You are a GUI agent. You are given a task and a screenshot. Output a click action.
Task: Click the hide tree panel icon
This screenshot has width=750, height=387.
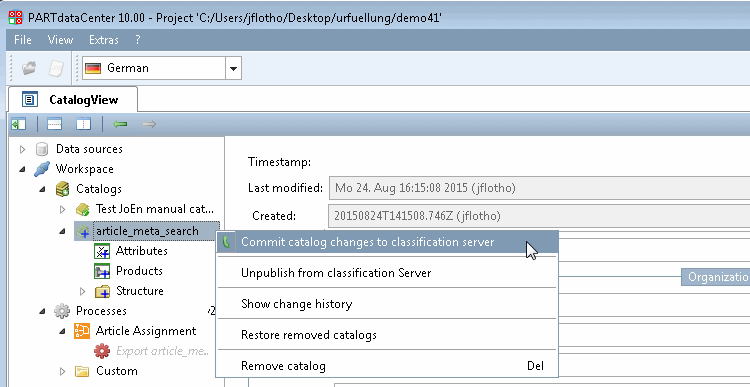[19, 124]
